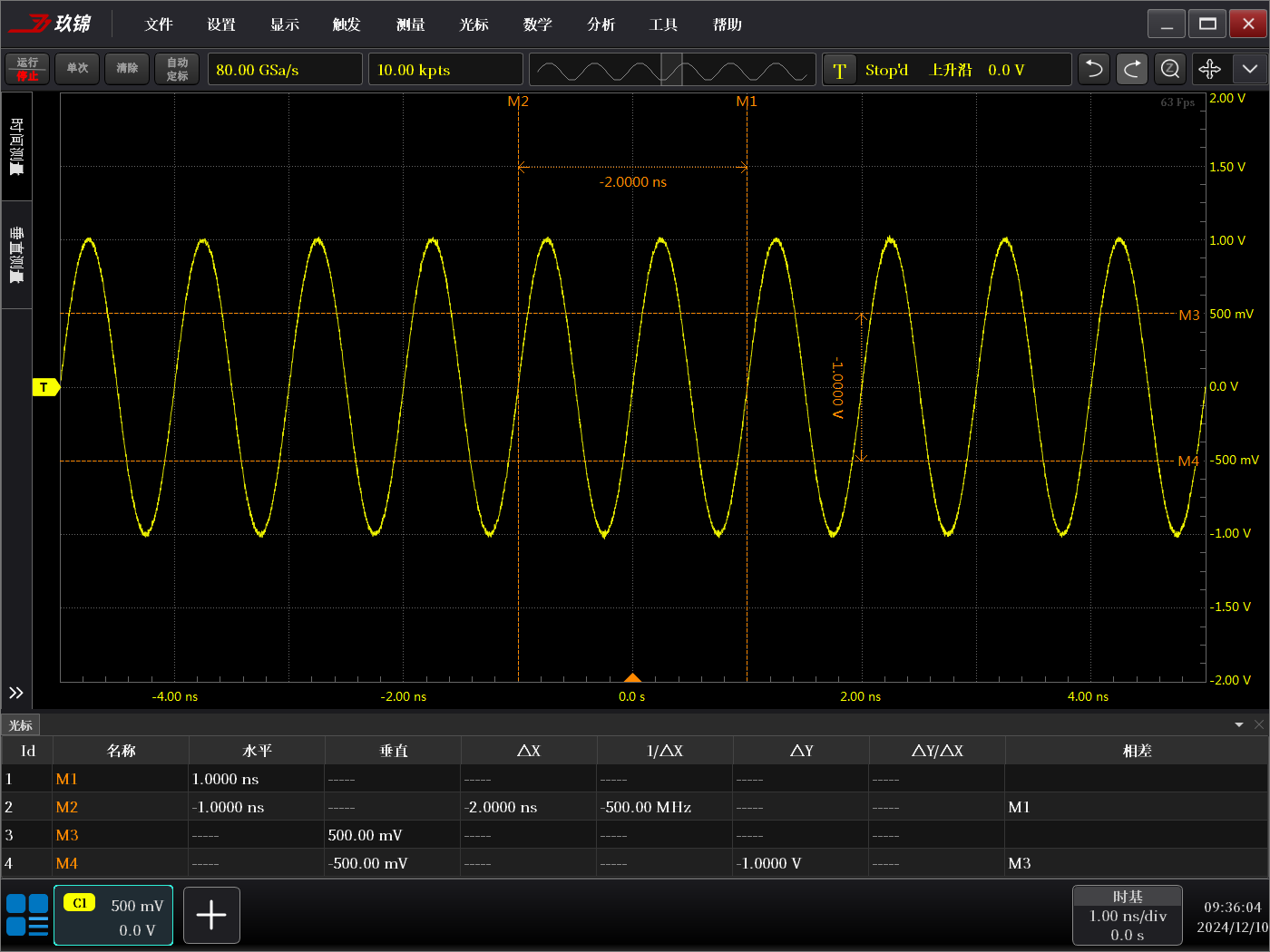
Task: Click the undo arrow icon
Action: pos(1094,69)
